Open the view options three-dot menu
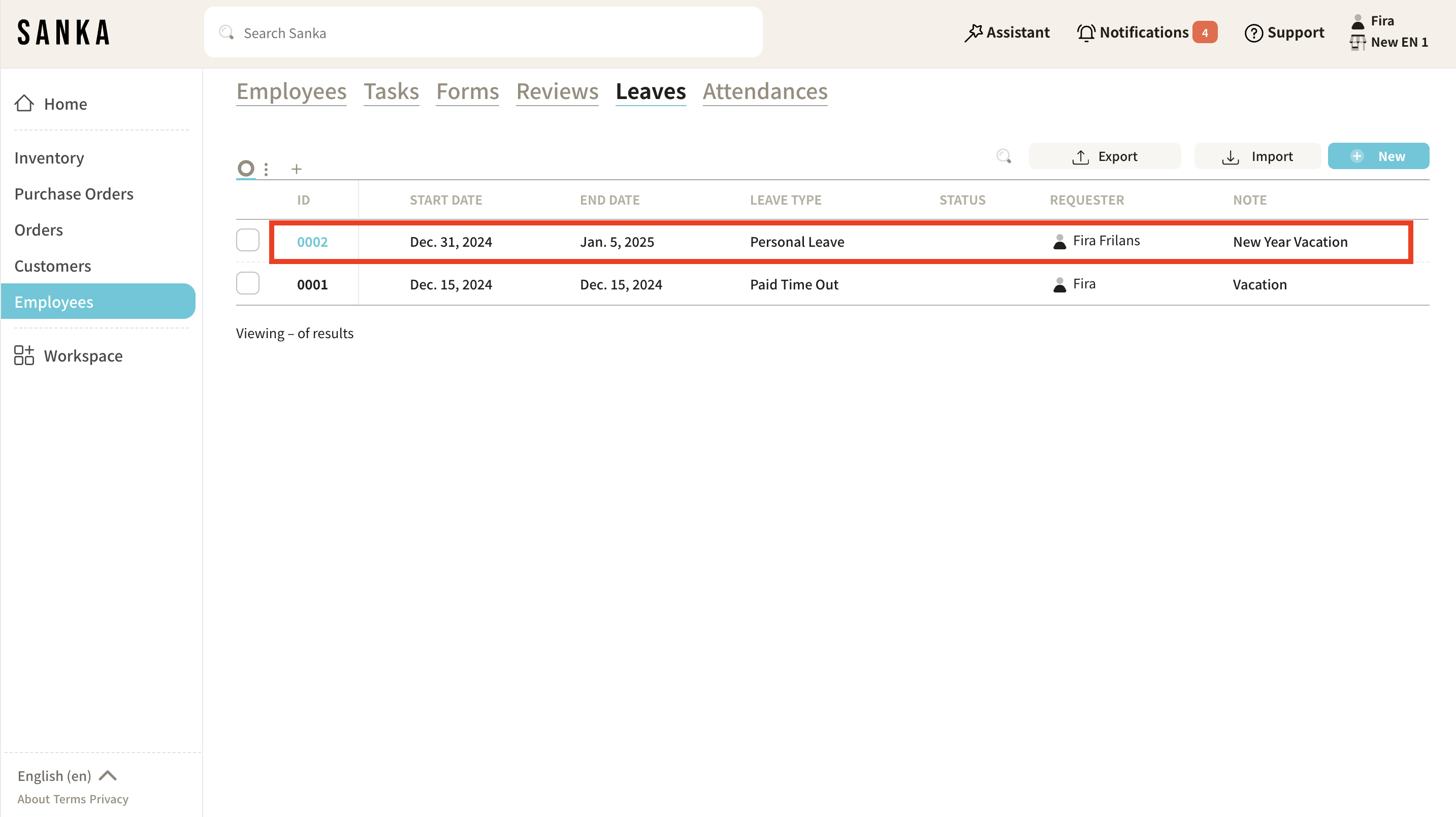 [266, 169]
